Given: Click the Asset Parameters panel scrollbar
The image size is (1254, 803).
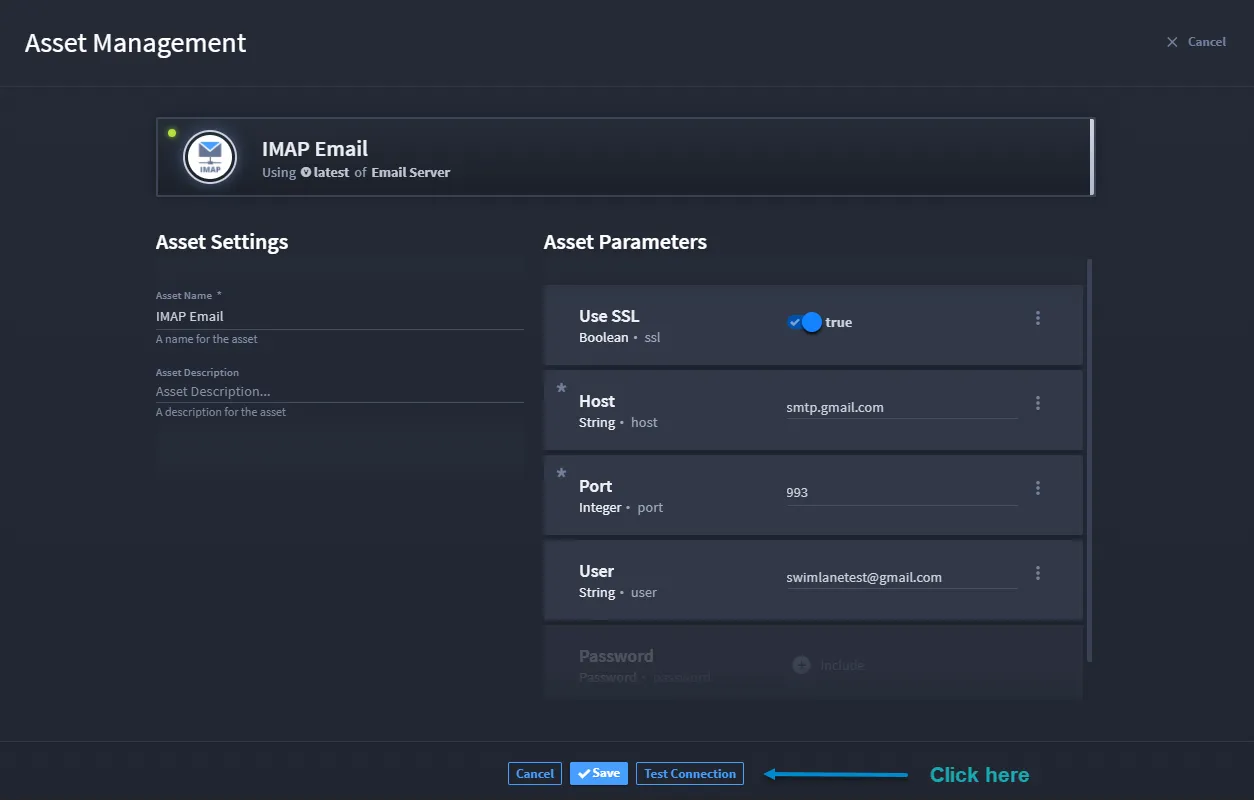Looking at the screenshot, I should [1089, 460].
